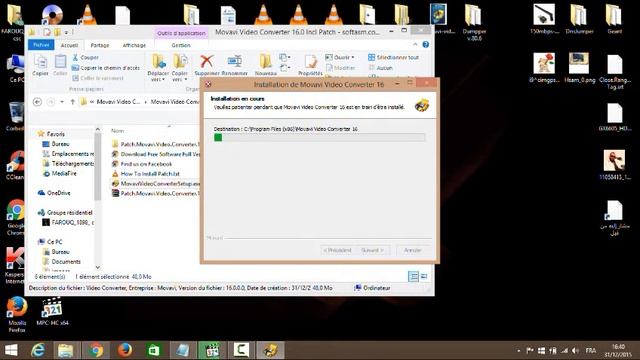Viewport: 640px width, 360px height.
Task: Click the Nom column header
Action: 118,131
